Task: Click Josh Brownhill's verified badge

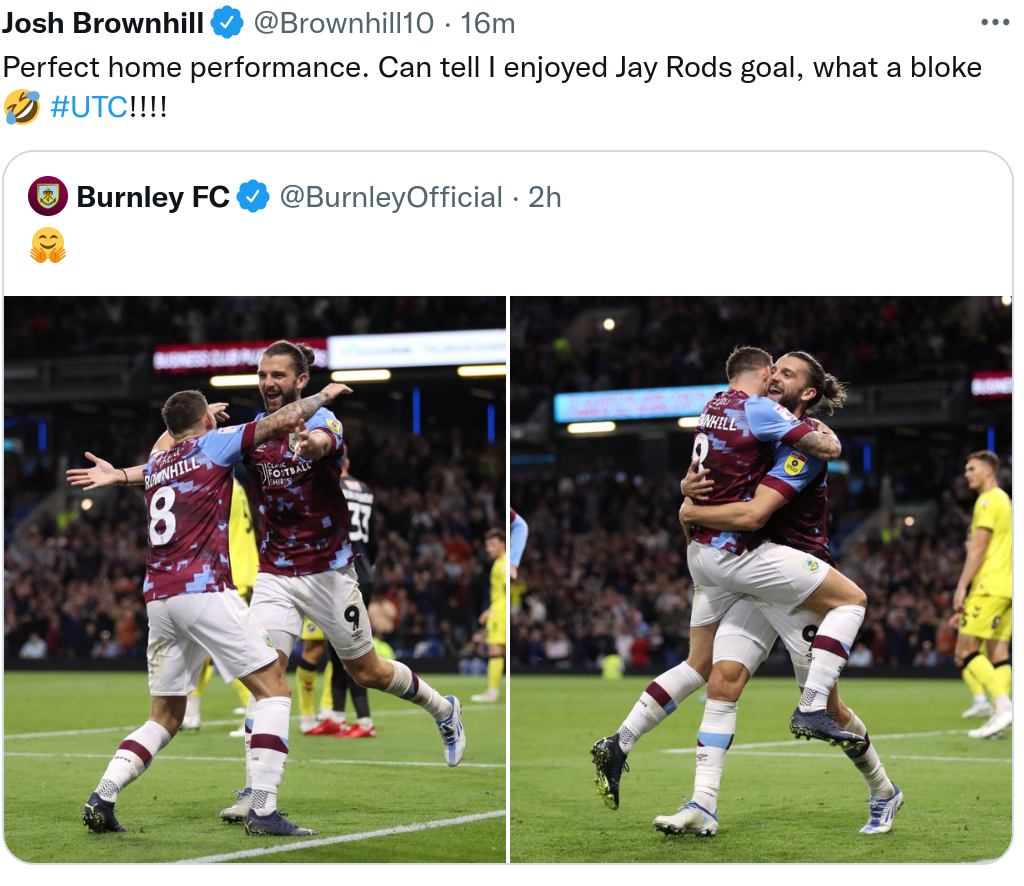Action: pyautogui.click(x=227, y=24)
